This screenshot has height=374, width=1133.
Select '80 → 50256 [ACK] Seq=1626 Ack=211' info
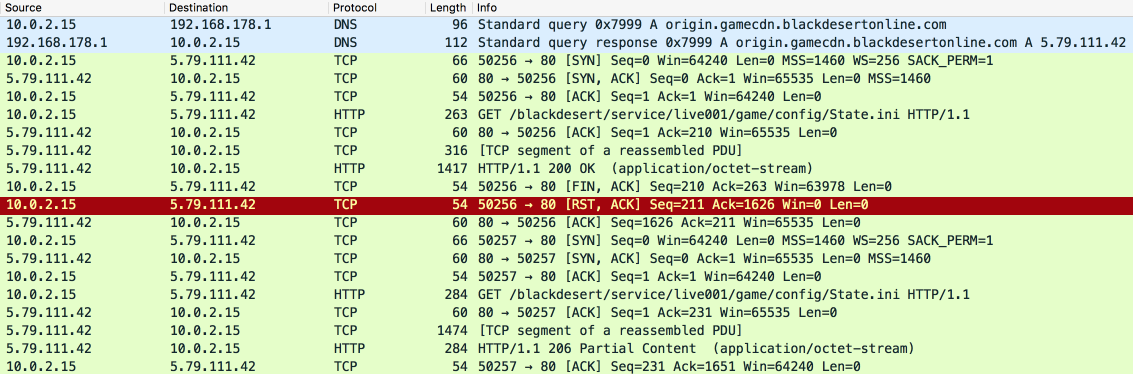tap(669, 223)
